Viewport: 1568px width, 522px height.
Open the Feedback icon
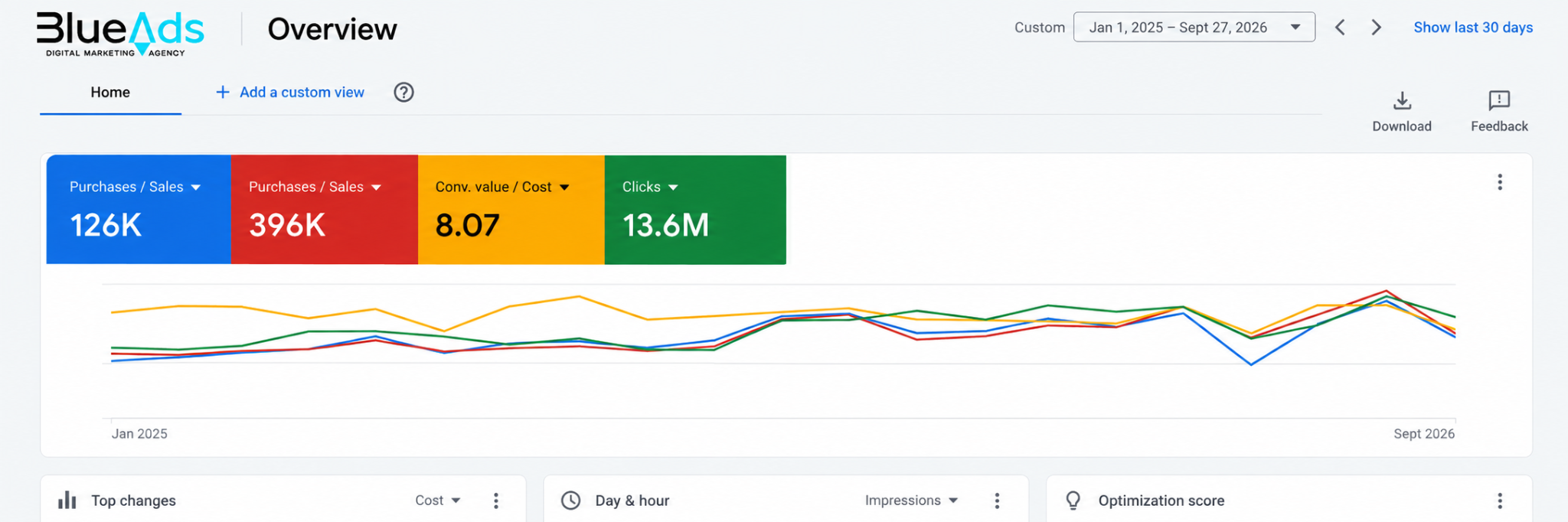1499,101
